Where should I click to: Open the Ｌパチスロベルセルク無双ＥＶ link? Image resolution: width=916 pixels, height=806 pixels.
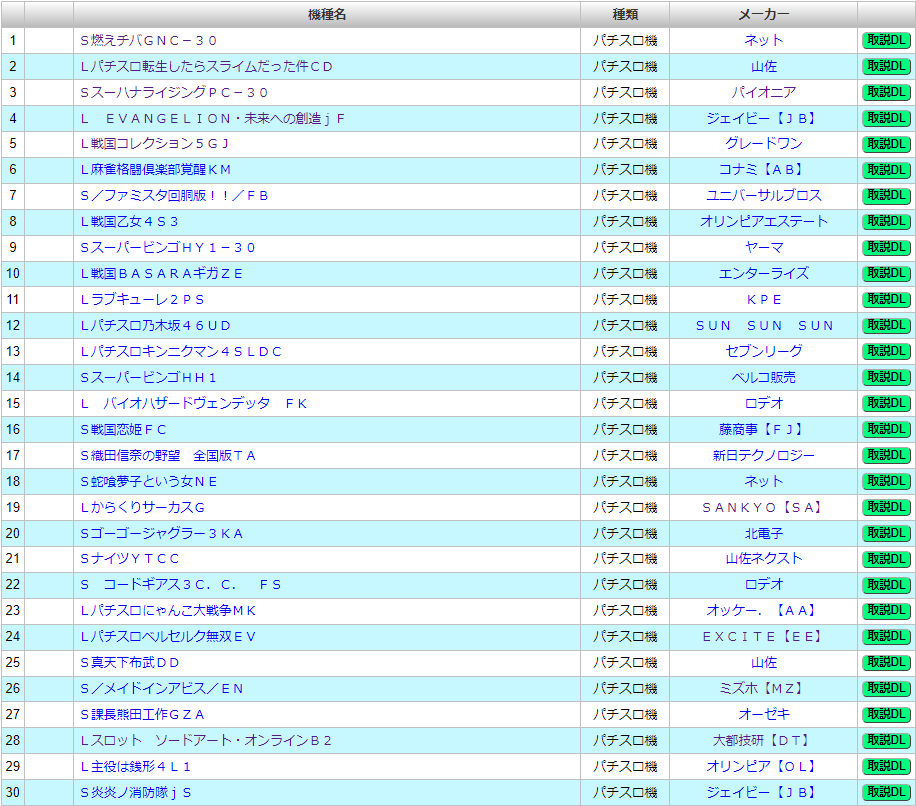click(x=168, y=637)
